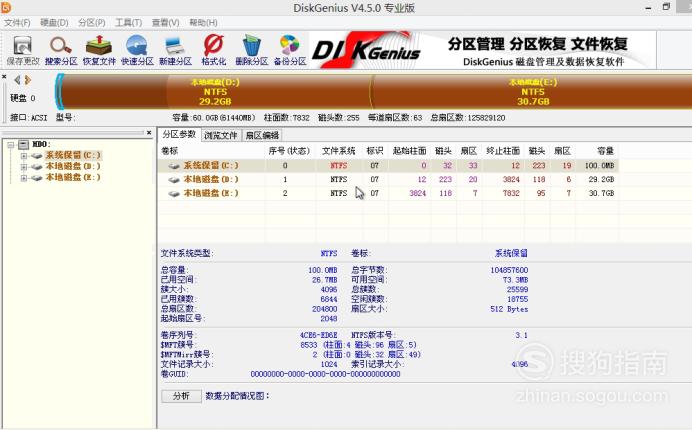Click 系统保留(C:) row in partition table
692x430 pixels.
[x=388, y=166]
